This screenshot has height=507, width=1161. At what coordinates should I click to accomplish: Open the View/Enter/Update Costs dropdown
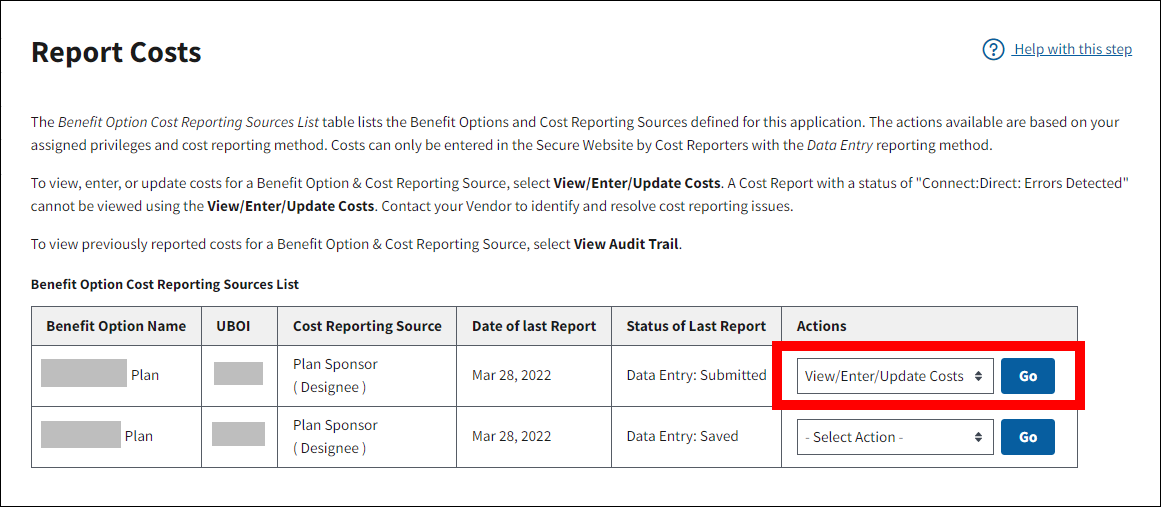tap(895, 376)
